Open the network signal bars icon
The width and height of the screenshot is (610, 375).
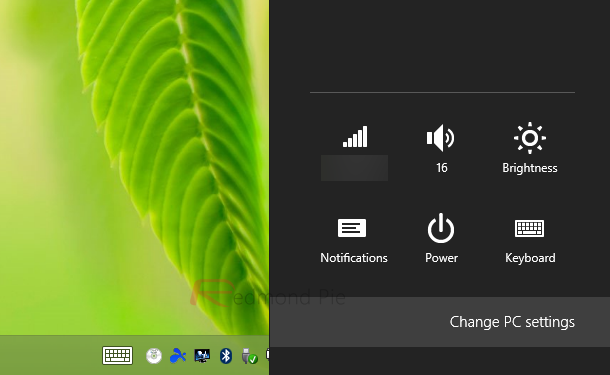point(355,137)
